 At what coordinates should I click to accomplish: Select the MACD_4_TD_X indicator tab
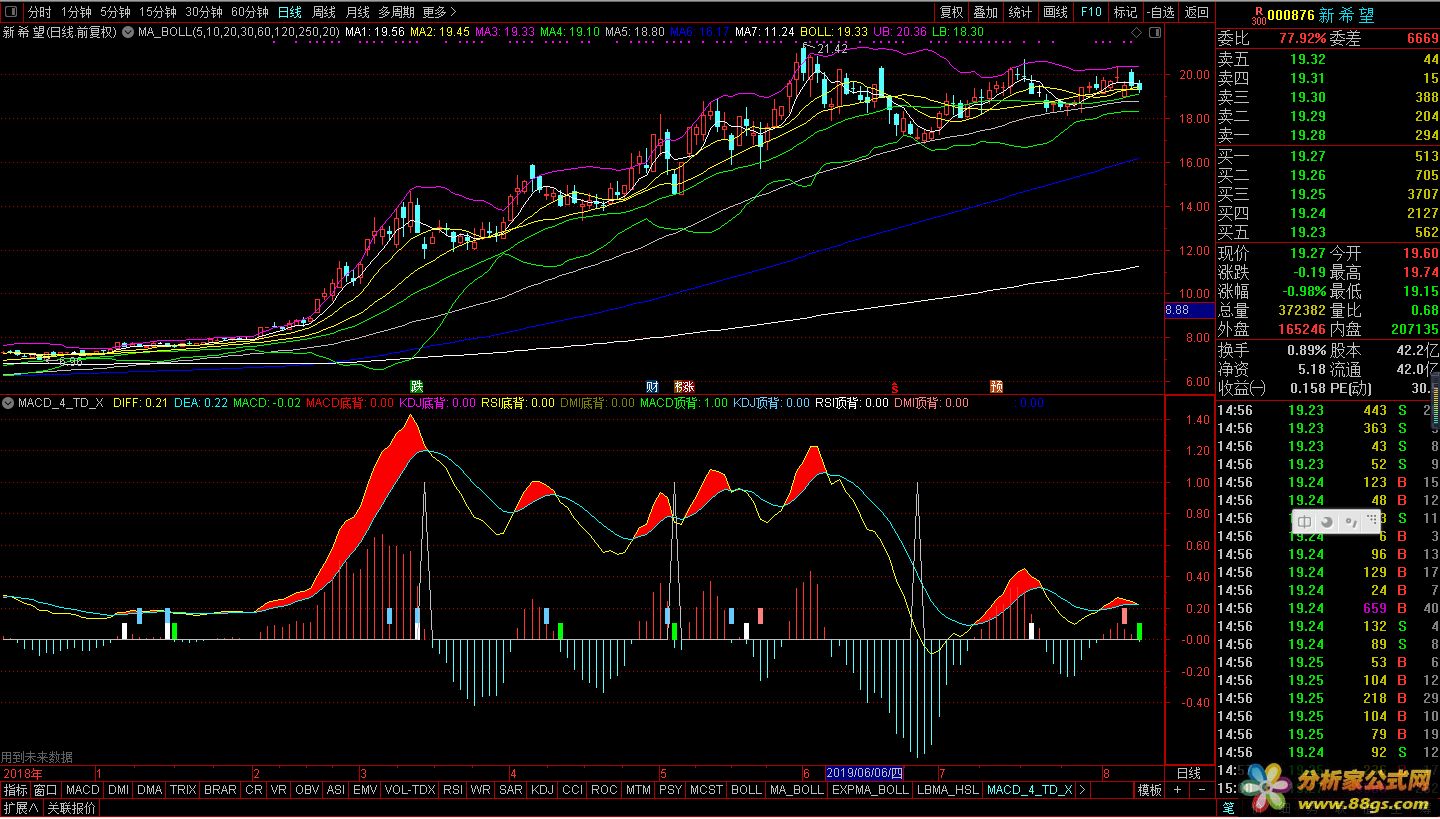pyautogui.click(x=1029, y=790)
